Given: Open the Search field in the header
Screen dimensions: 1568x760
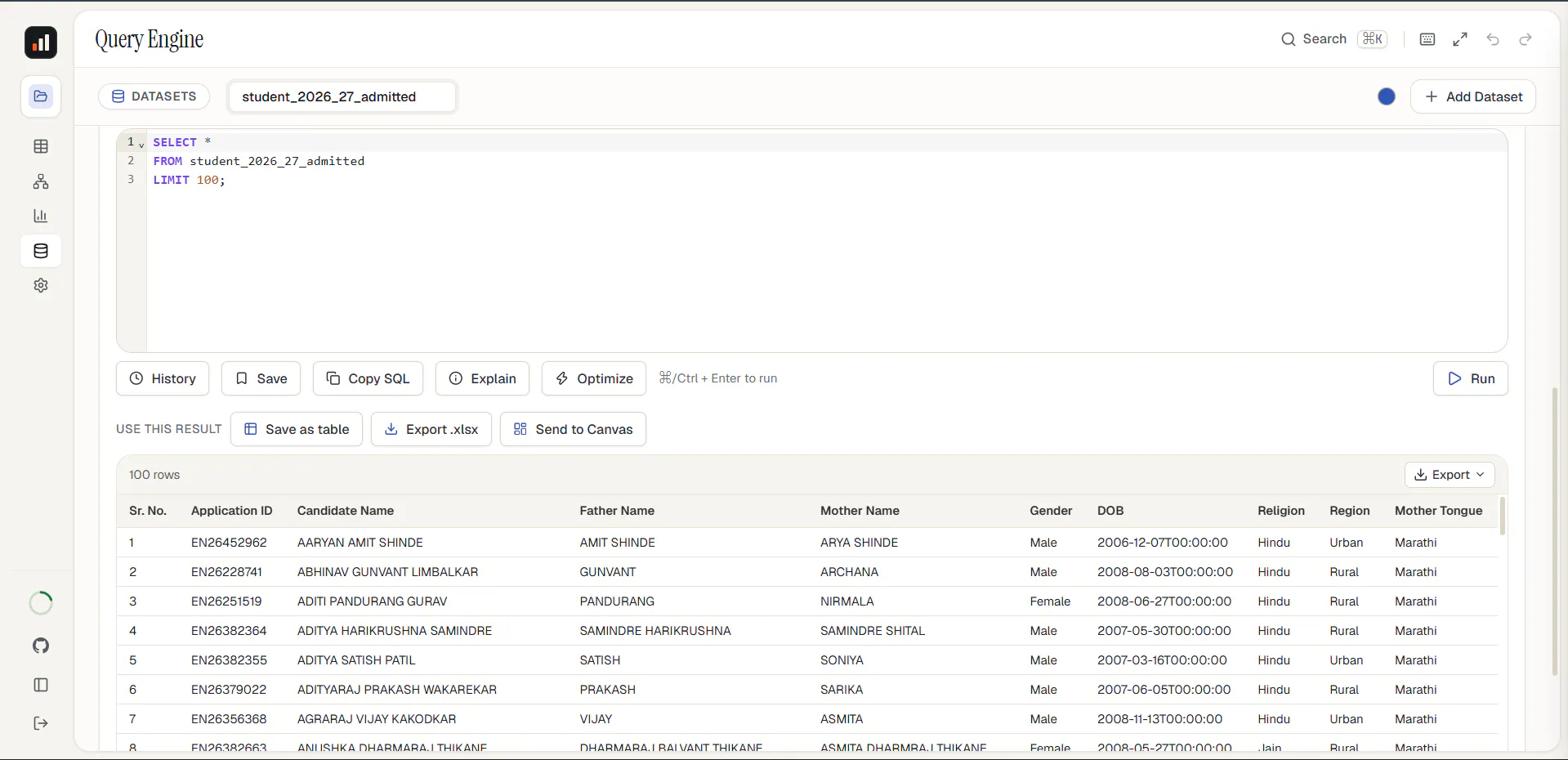Looking at the screenshot, I should (1334, 39).
